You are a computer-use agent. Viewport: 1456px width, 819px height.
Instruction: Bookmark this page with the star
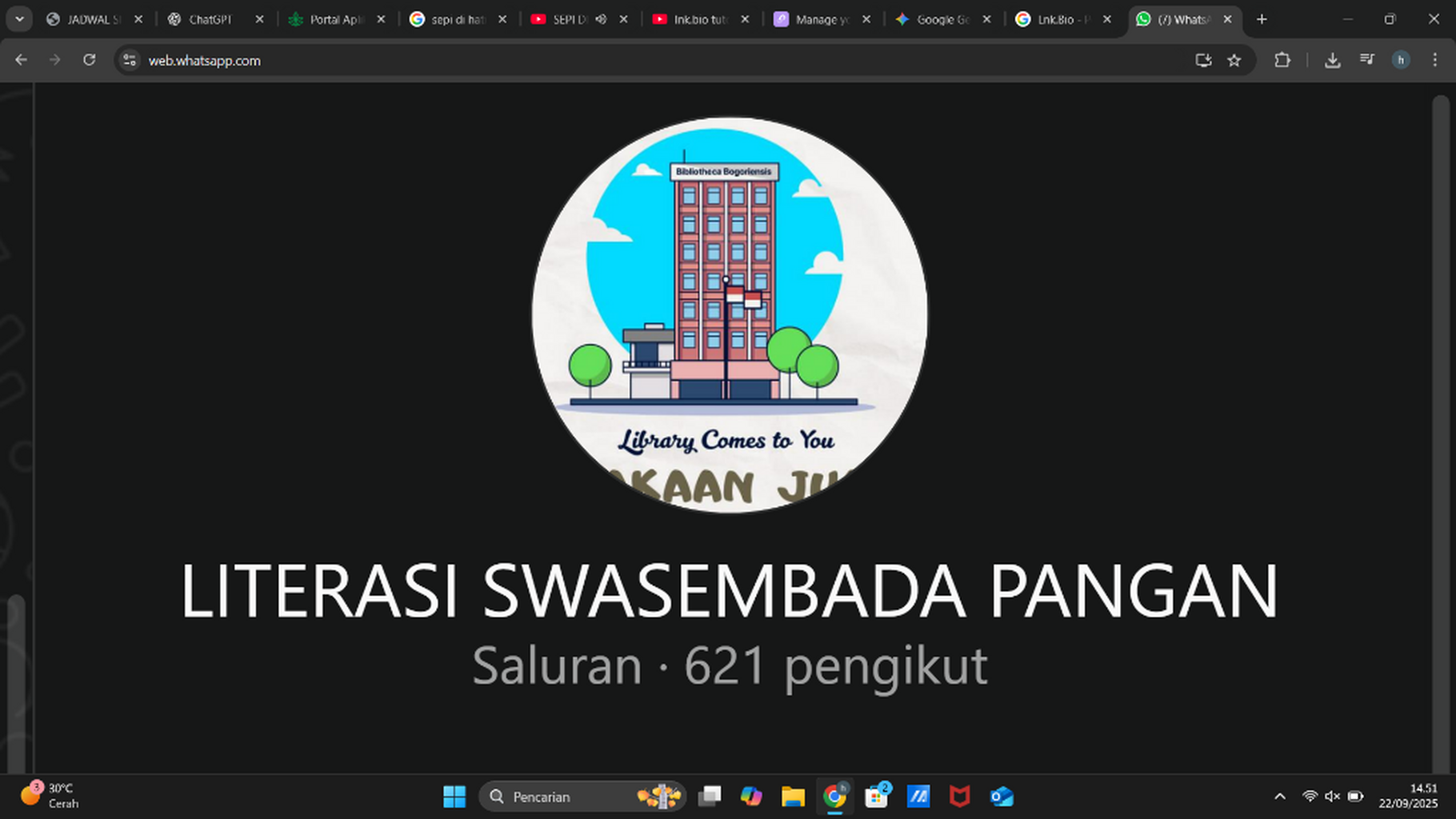point(1234,60)
